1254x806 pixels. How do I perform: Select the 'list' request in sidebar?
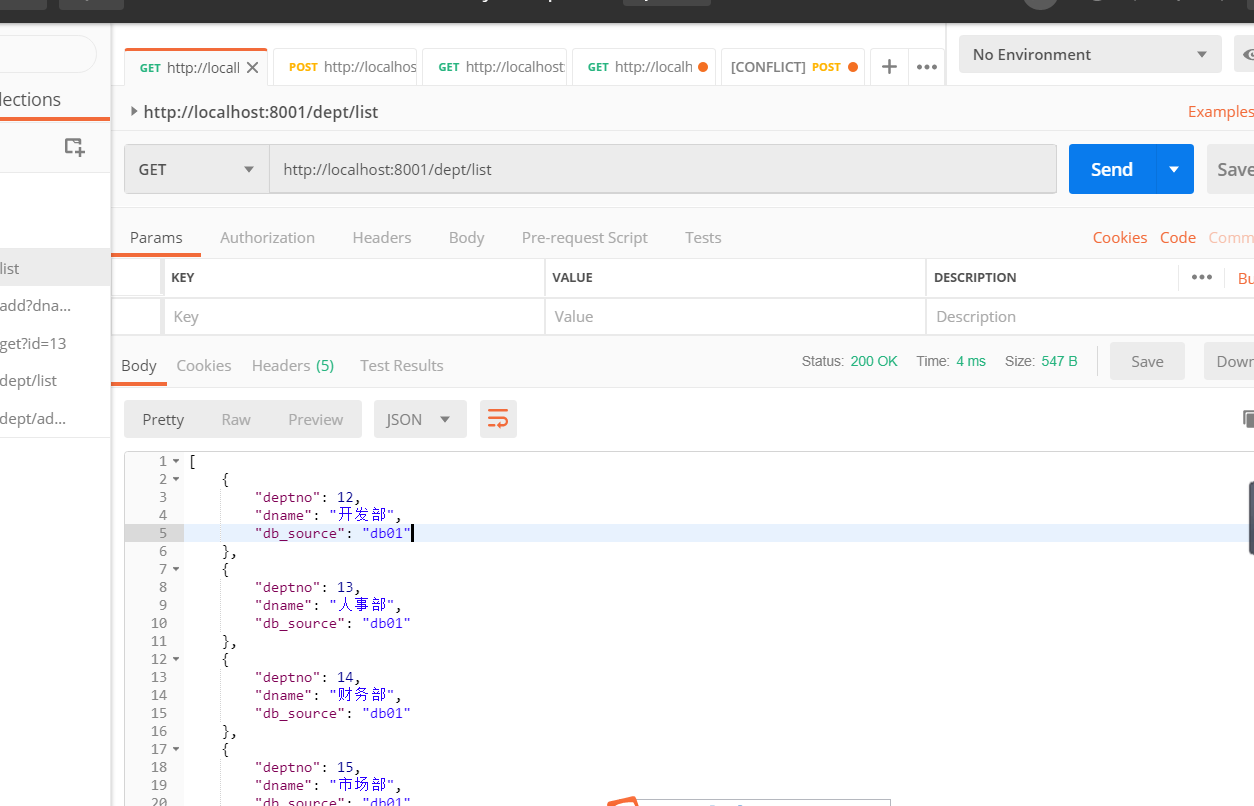(55, 268)
